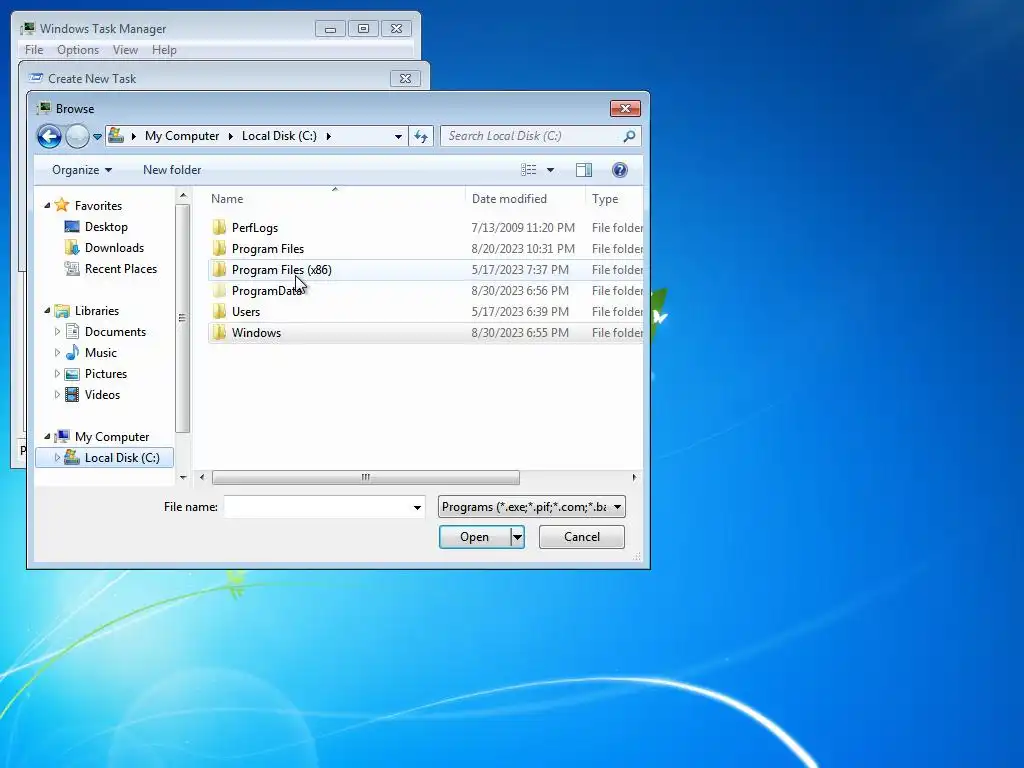Select the PerfLogs folder icon
This screenshot has width=1024, height=768.
pyautogui.click(x=219, y=227)
